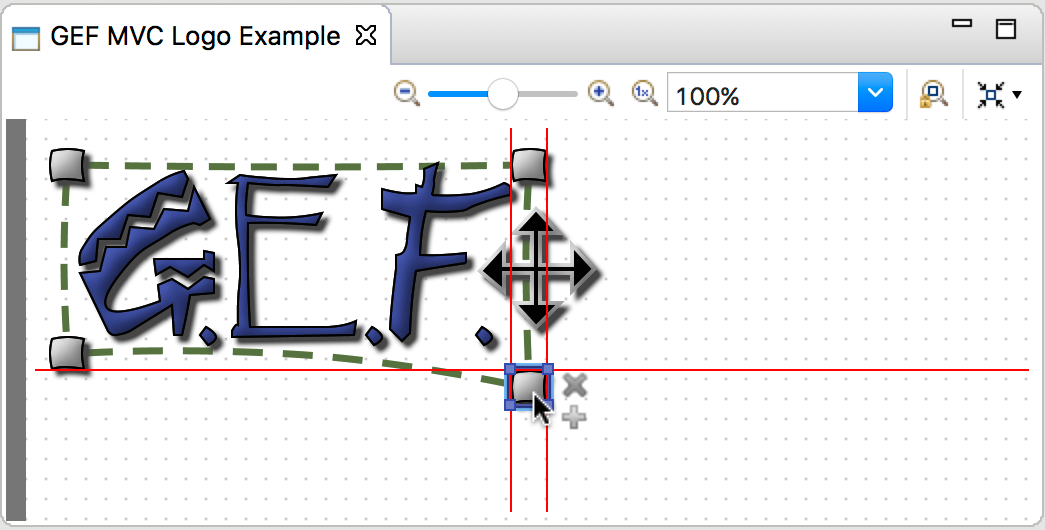The height and width of the screenshot is (530, 1045).
Task: Maximize the view panel
Action: click(x=1006, y=29)
